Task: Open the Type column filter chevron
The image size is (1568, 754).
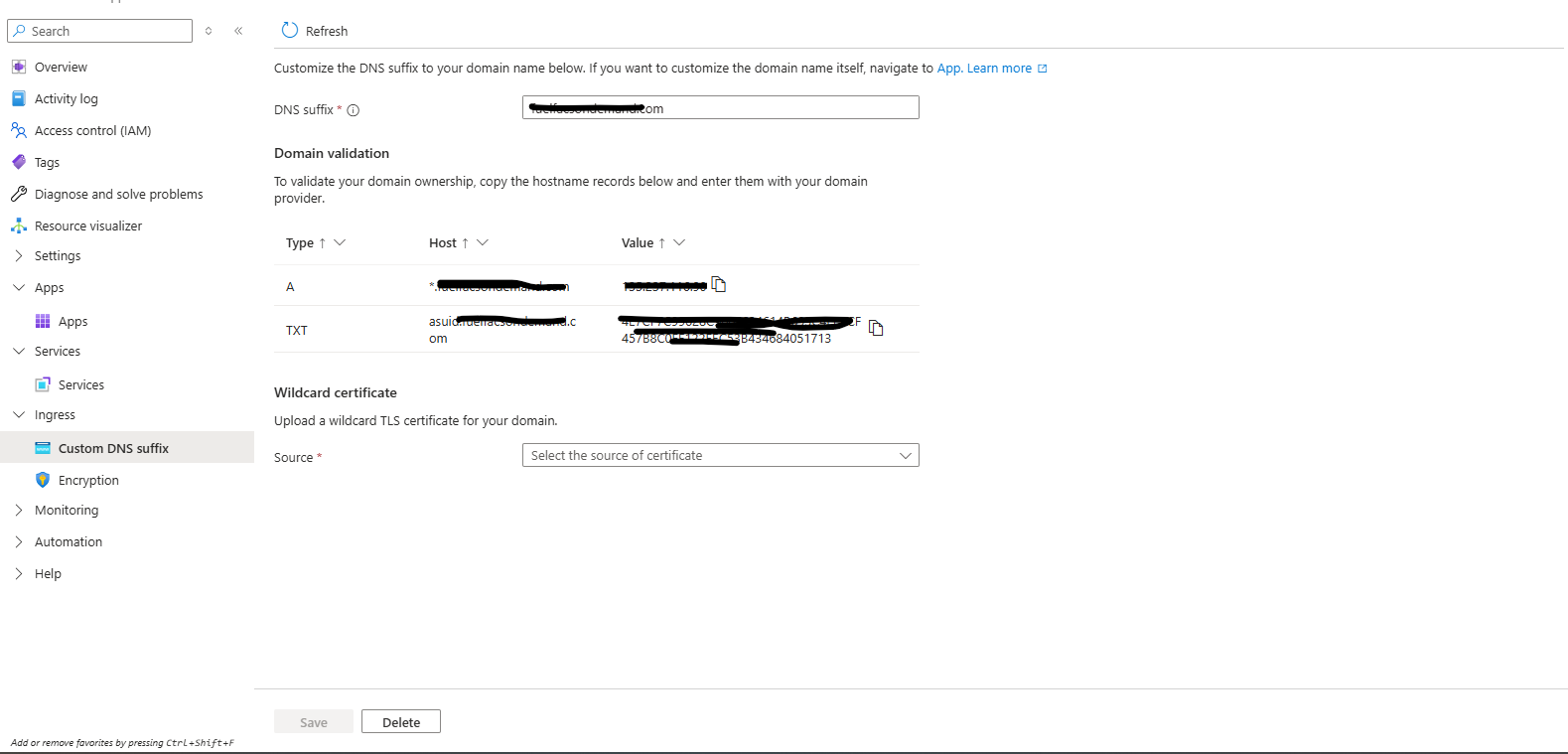Action: point(340,242)
